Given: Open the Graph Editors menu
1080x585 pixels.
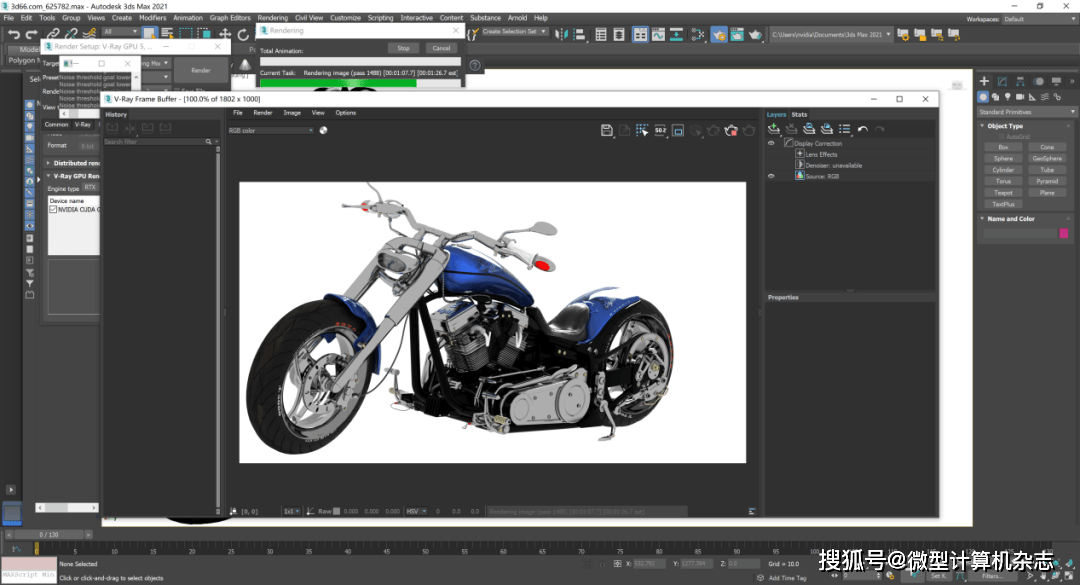Looking at the screenshot, I should tap(230, 18).
